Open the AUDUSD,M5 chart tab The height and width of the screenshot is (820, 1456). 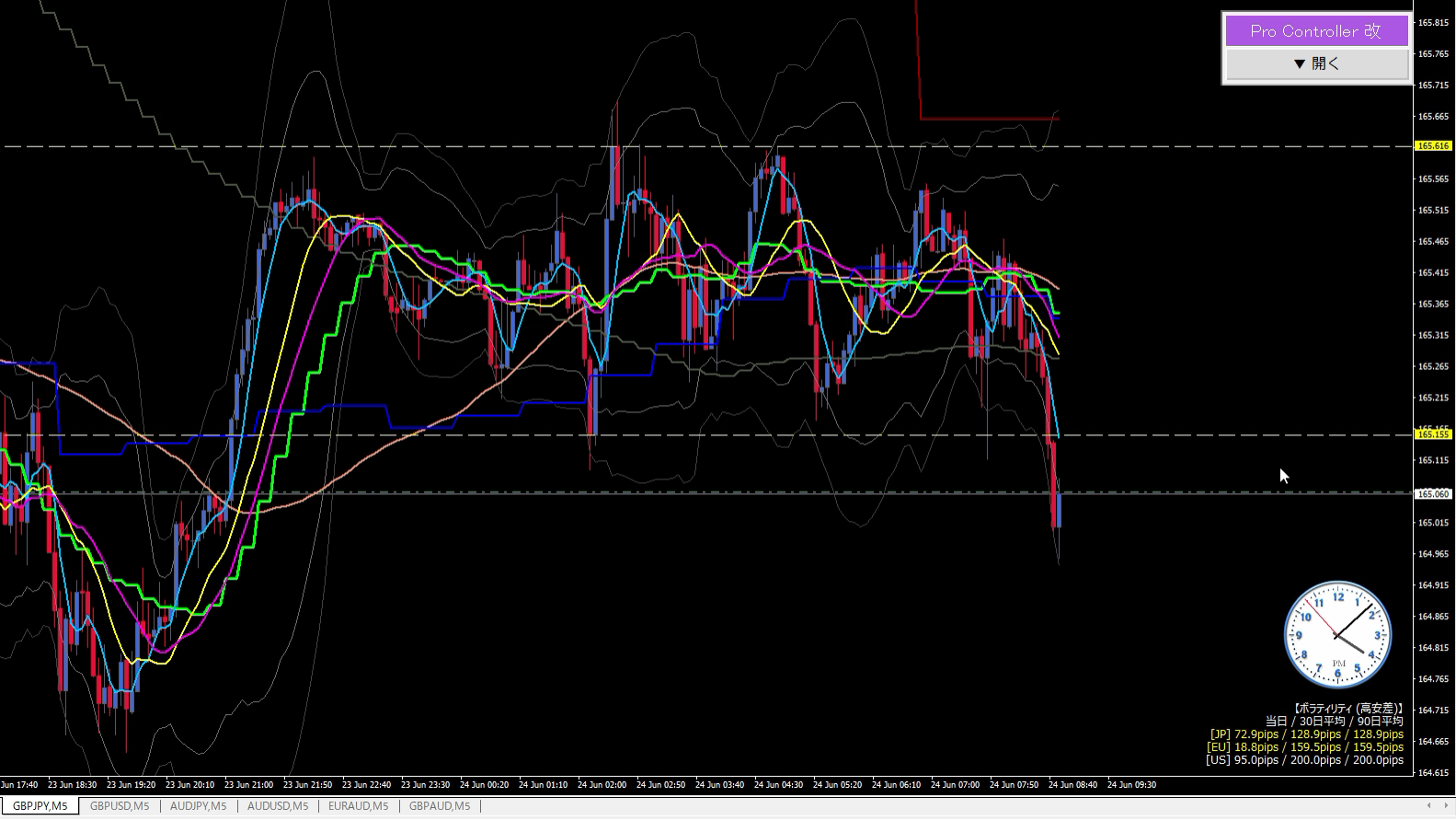278,806
